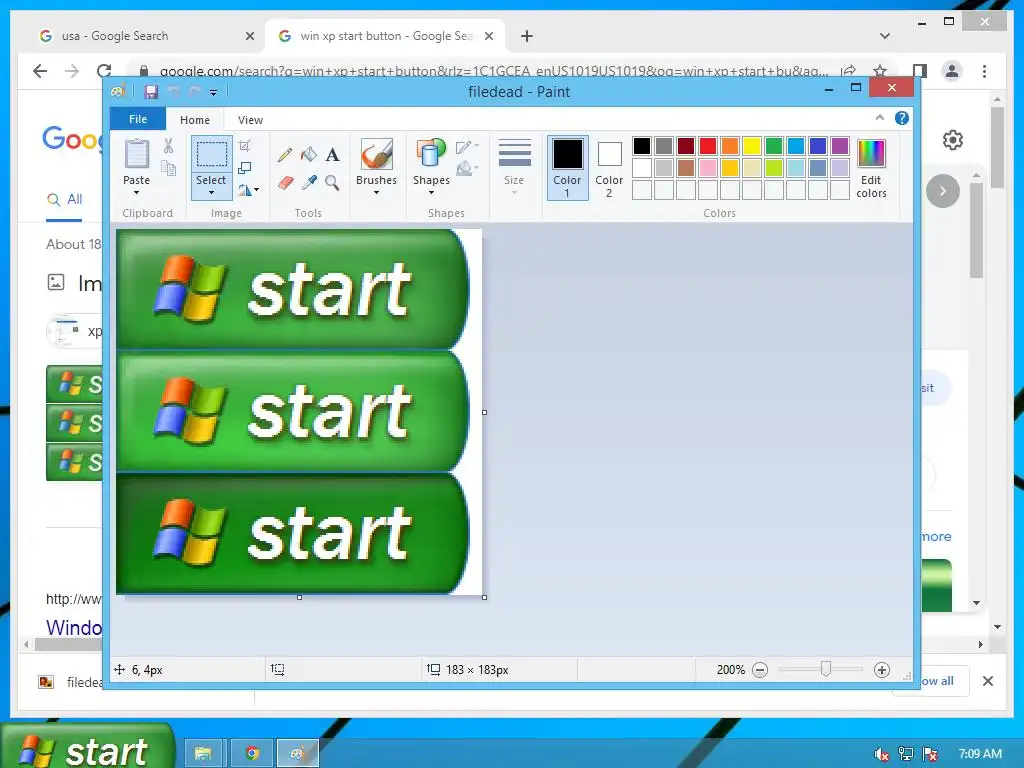Click the Crop icon in Image group

pyautogui.click(x=245, y=146)
